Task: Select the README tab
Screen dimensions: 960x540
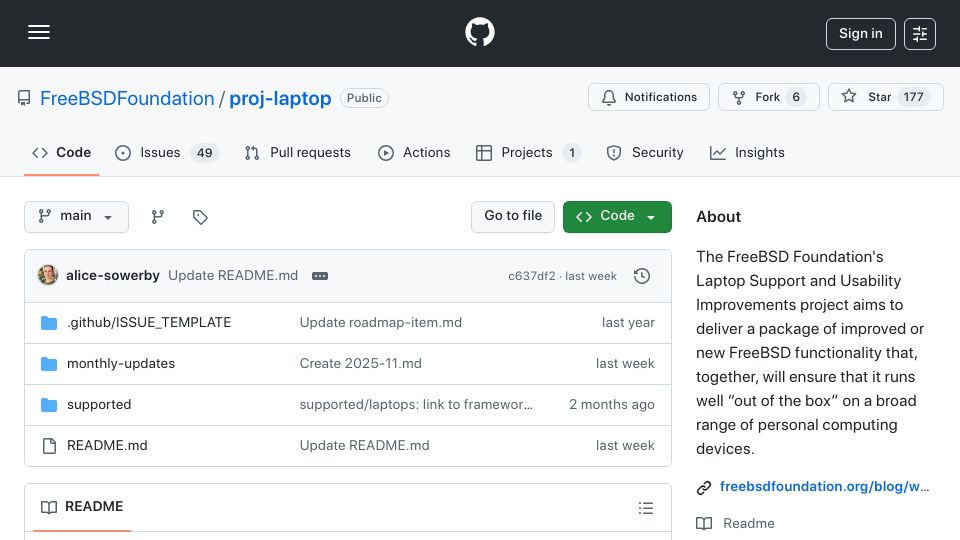Action: (x=82, y=507)
